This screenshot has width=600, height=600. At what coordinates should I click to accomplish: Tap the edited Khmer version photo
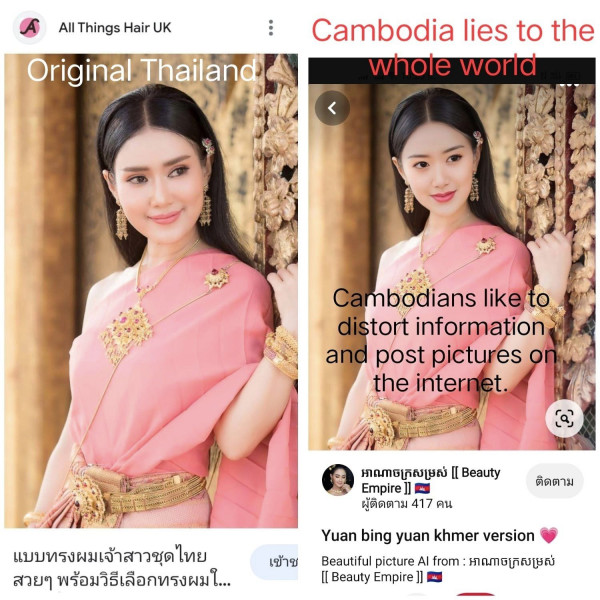point(452,267)
